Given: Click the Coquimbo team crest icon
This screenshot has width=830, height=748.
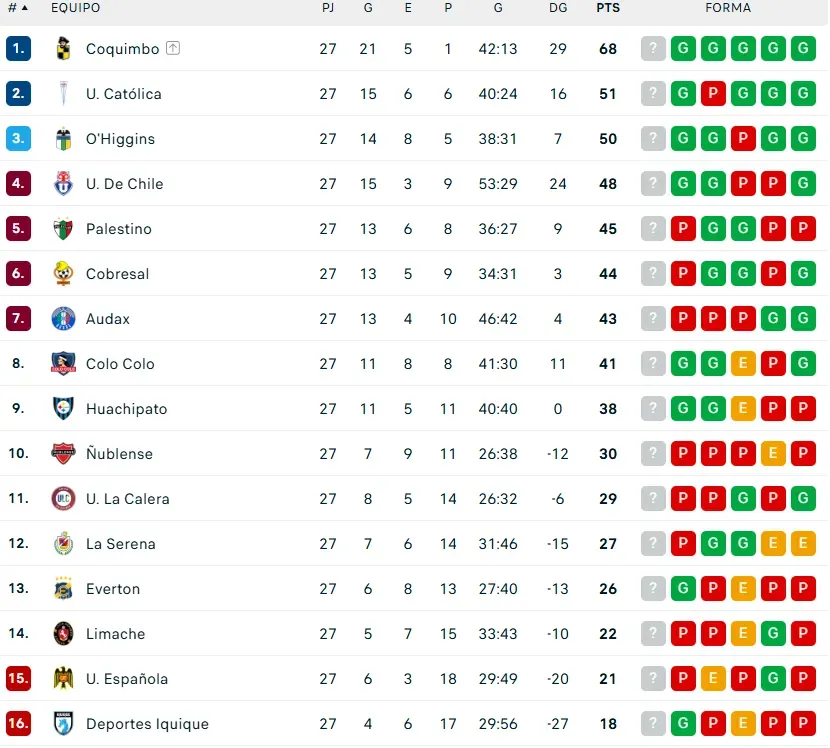Looking at the screenshot, I should coord(63,48).
